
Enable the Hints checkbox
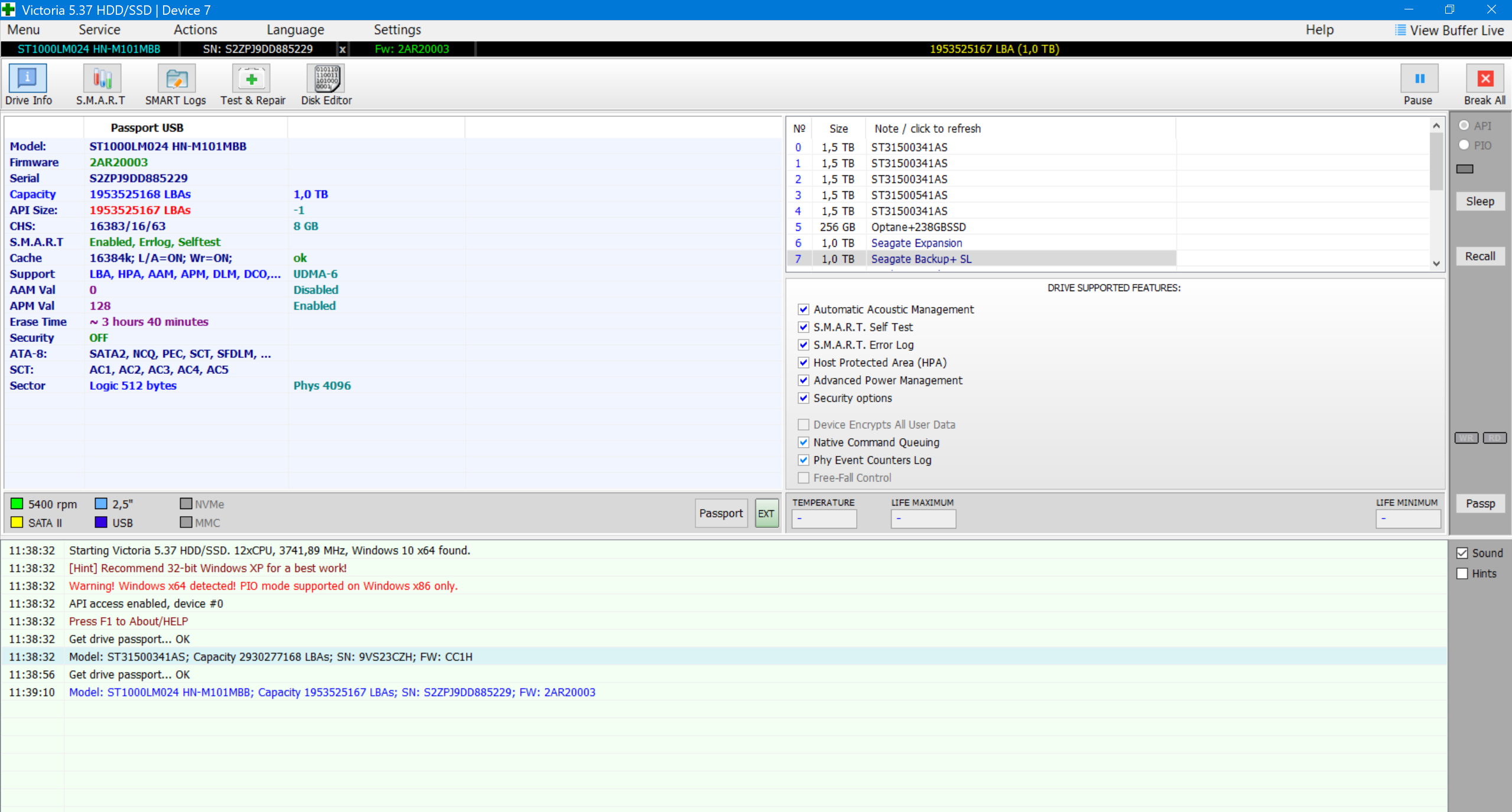(1462, 573)
